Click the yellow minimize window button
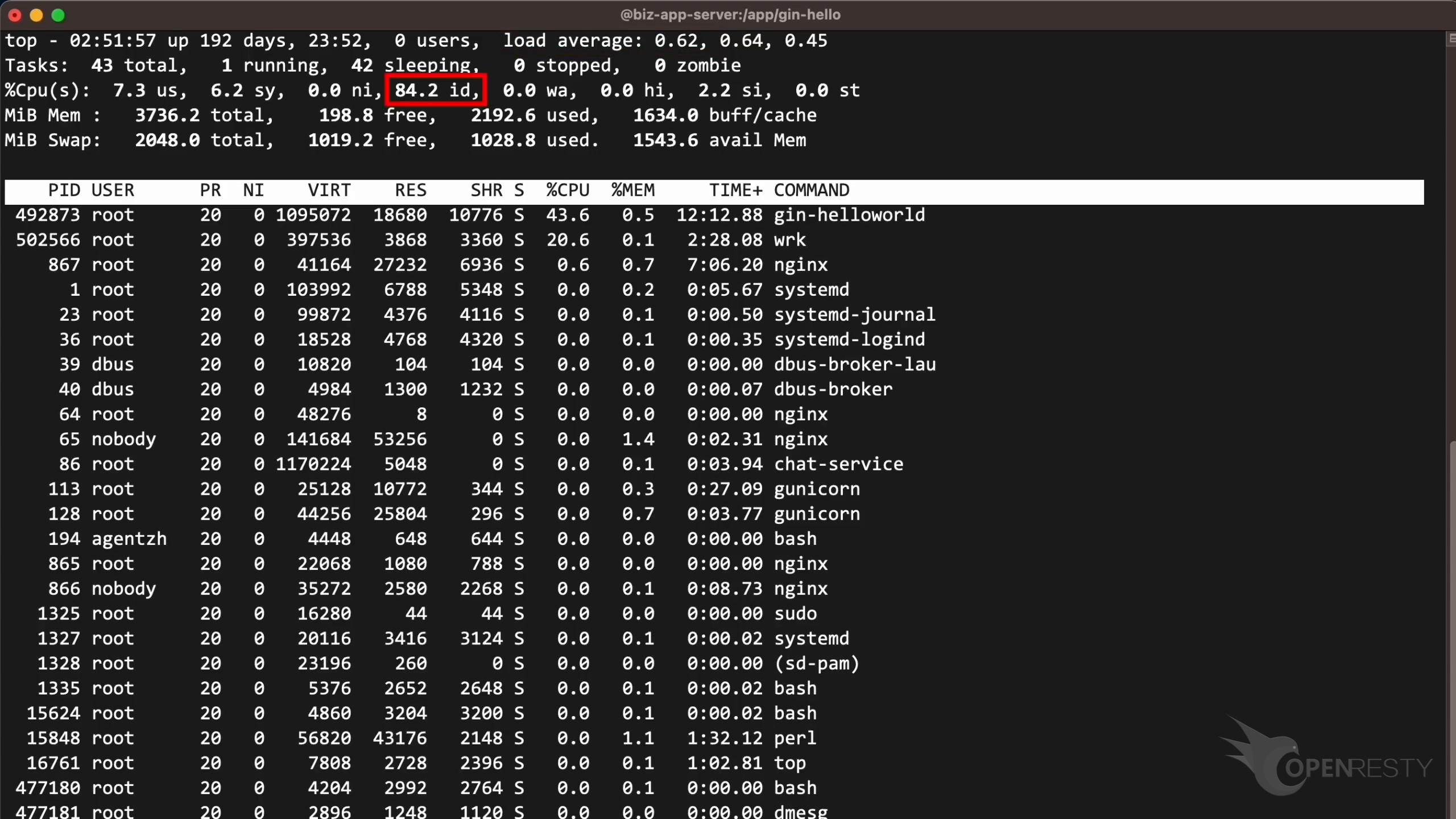1456x819 pixels. (x=36, y=15)
